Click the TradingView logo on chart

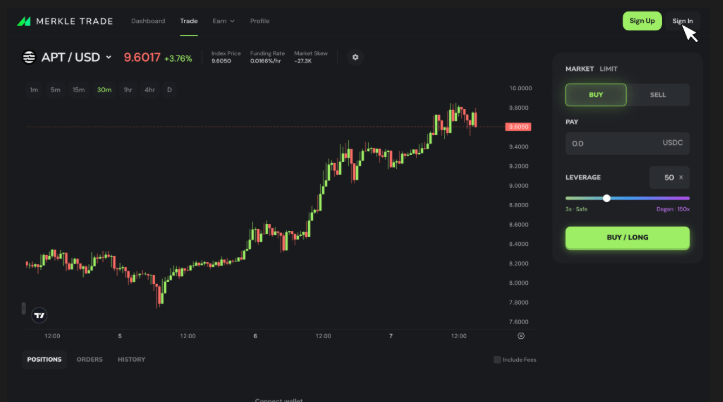point(39,315)
